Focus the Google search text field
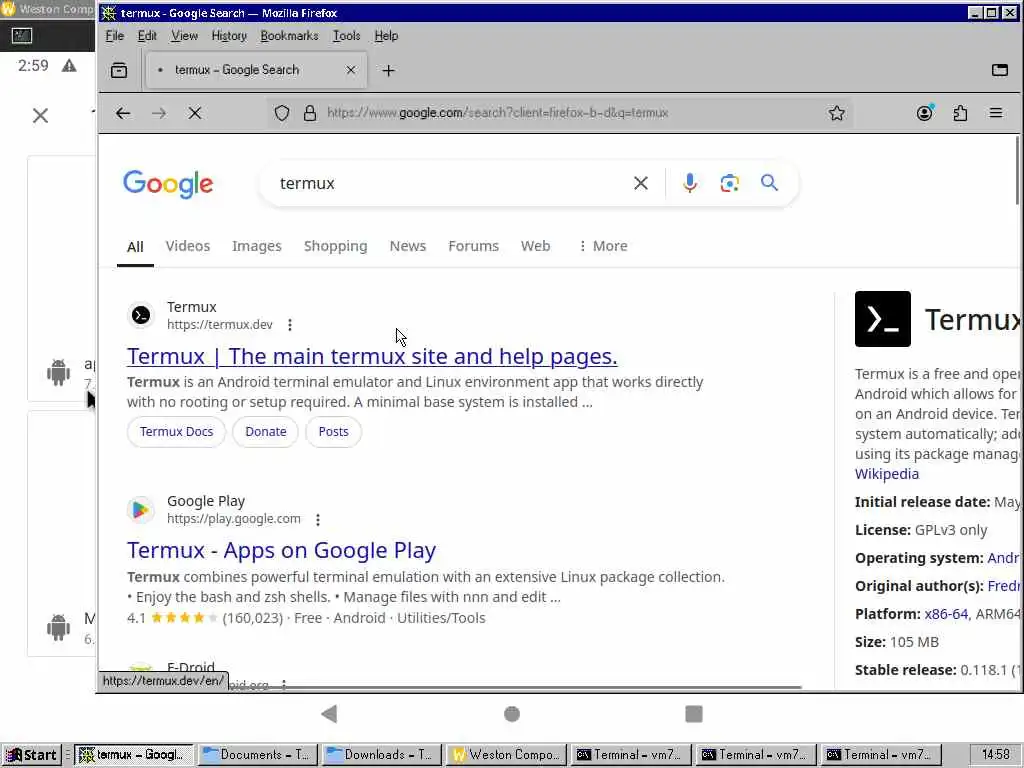 click(451, 184)
